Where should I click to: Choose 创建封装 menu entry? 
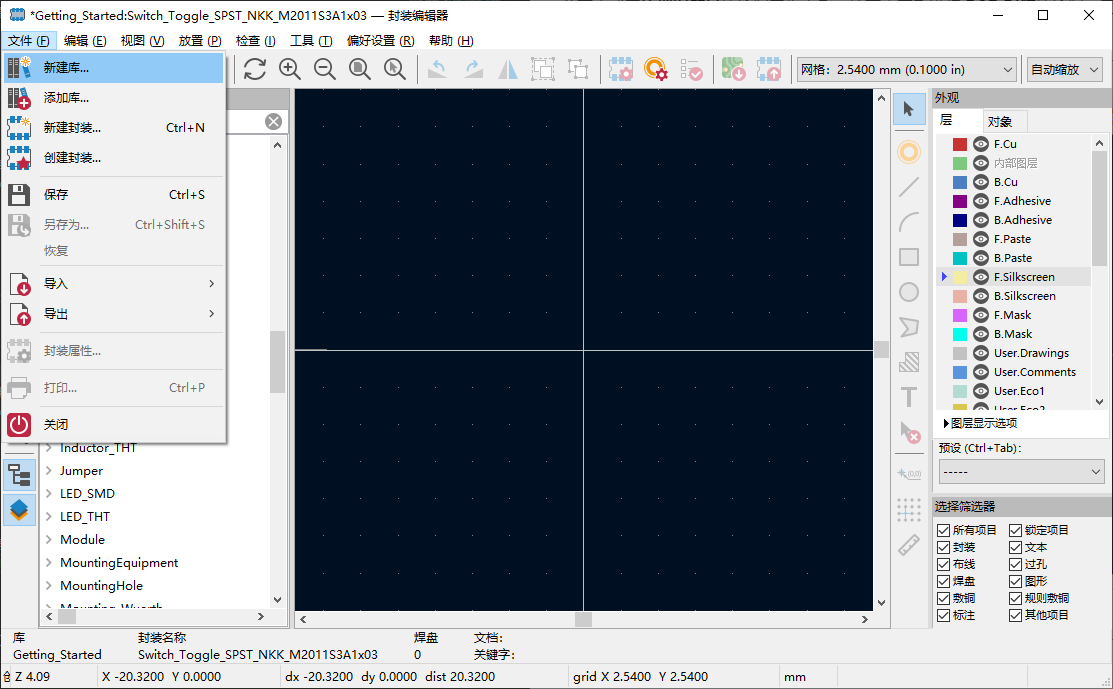(x=114, y=158)
